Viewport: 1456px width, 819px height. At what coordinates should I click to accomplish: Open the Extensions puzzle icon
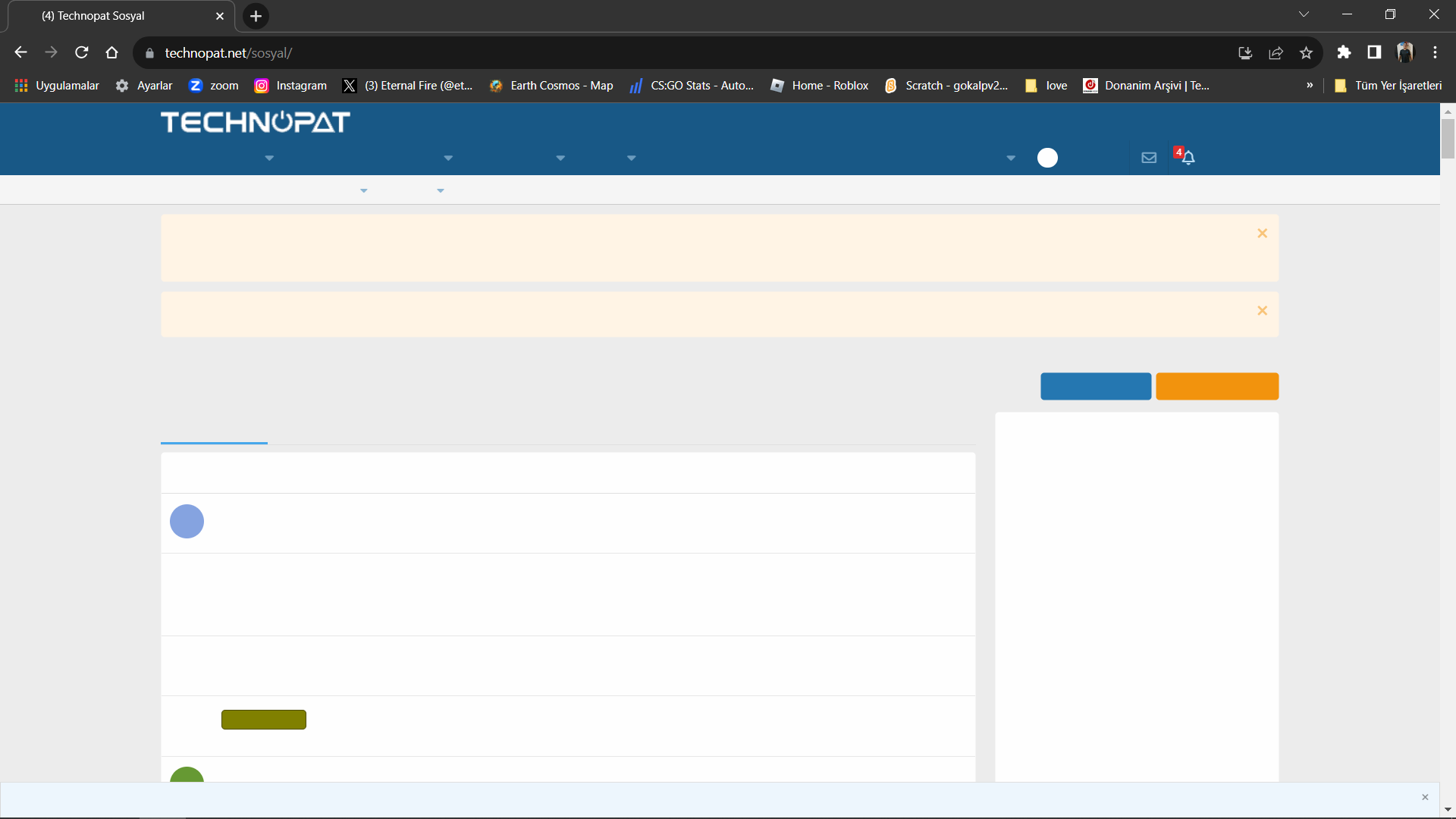tap(1344, 52)
